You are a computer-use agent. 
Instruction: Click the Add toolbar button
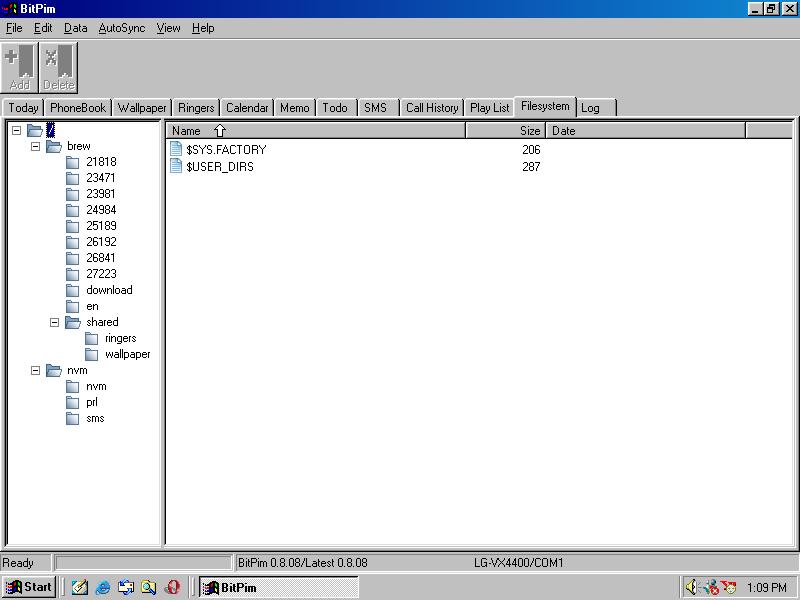coord(20,67)
